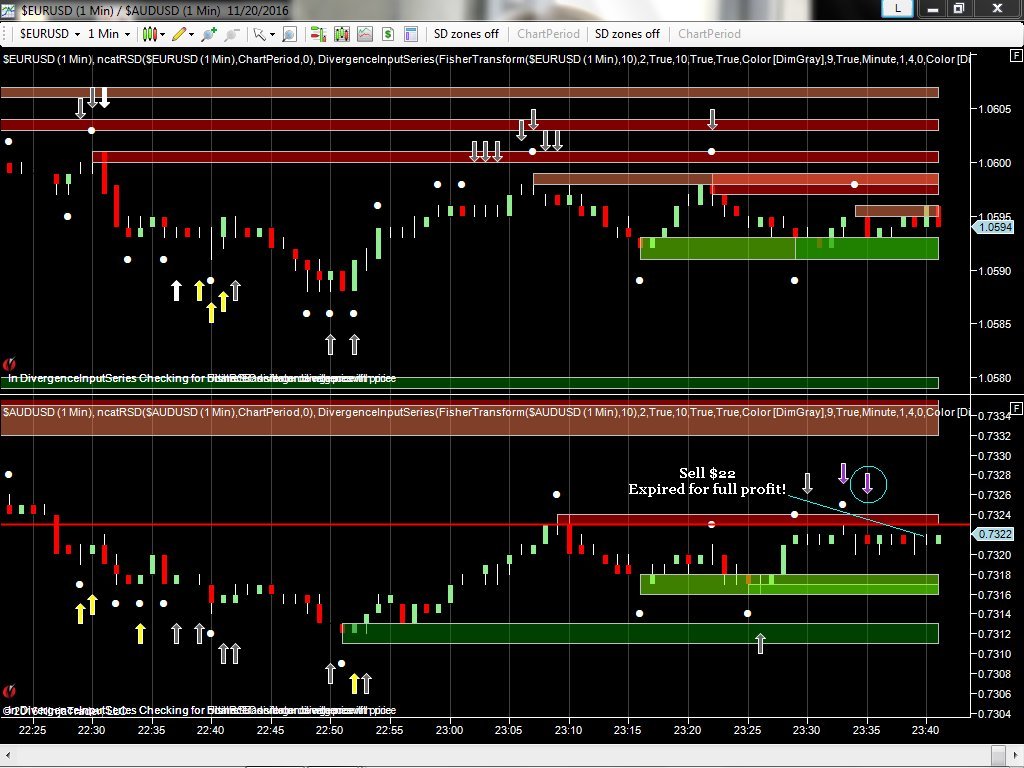Open the strategies dollar-sign icon
Image resolution: width=1024 pixels, height=768 pixels.
[388, 34]
